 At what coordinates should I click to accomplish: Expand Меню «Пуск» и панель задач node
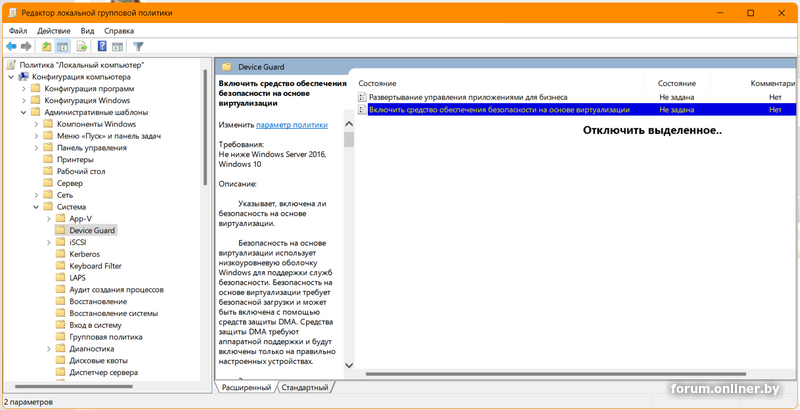click(36, 136)
